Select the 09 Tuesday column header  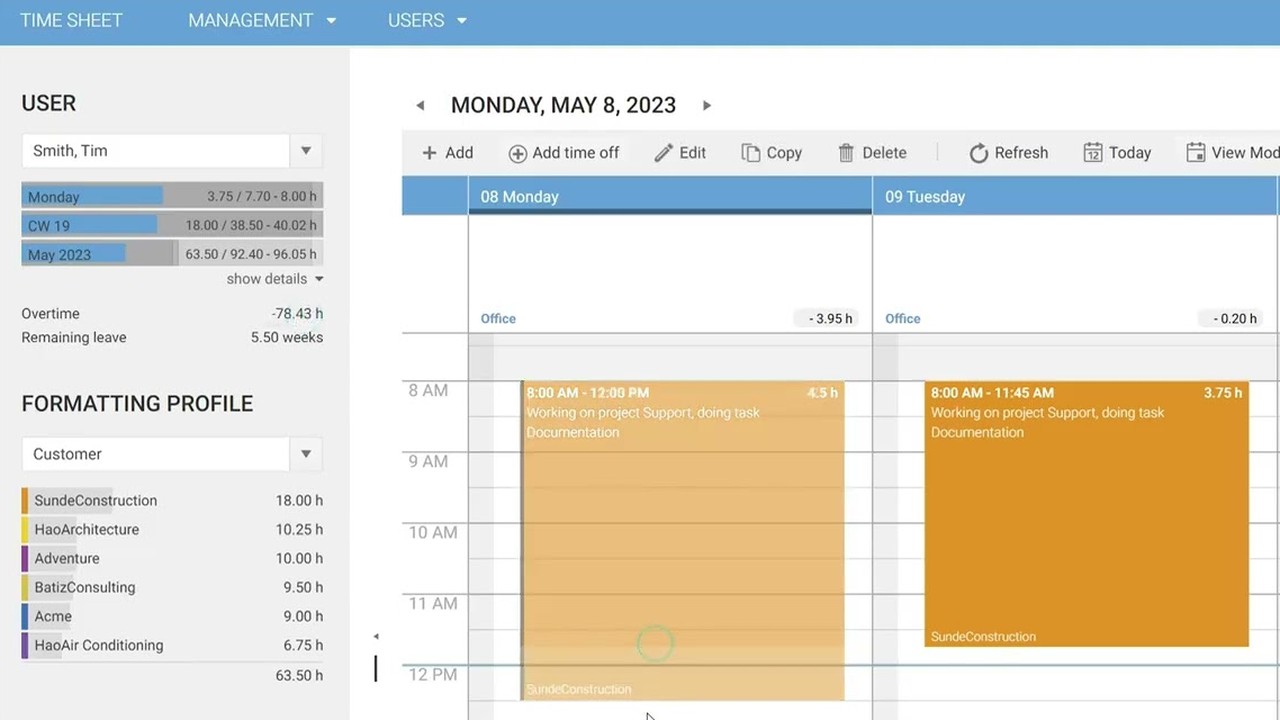click(x=1075, y=196)
